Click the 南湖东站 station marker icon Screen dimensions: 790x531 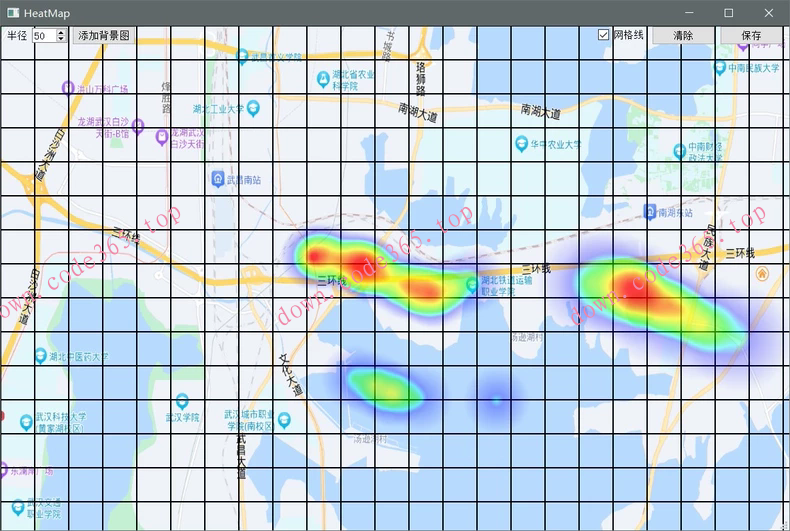click(650, 212)
